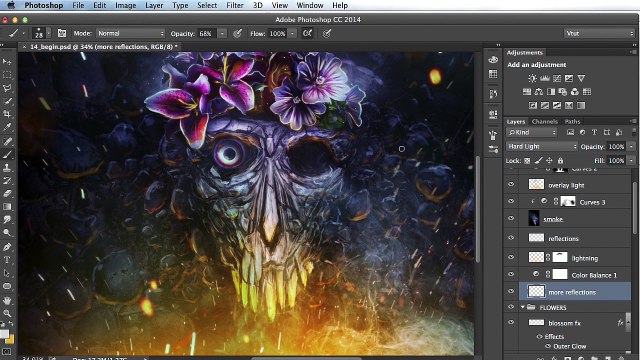
Task: Select the Healing Brush tool
Action: point(7,141)
